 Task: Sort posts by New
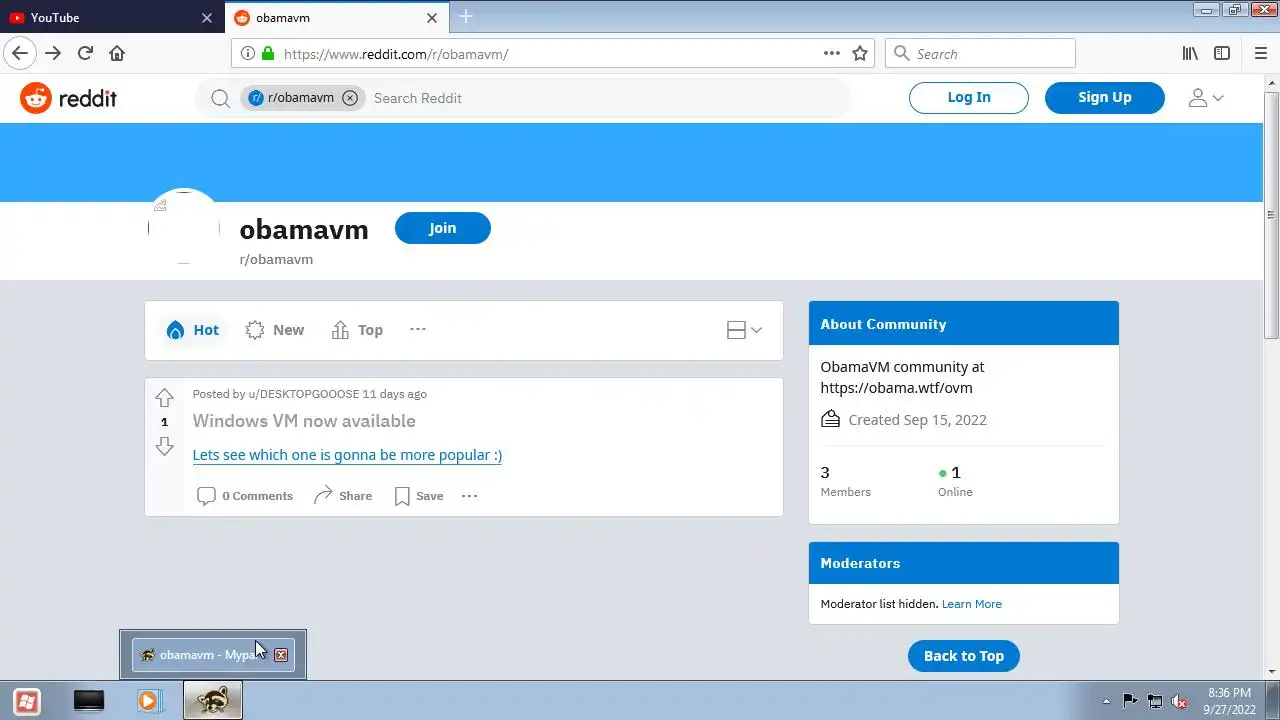(x=275, y=330)
